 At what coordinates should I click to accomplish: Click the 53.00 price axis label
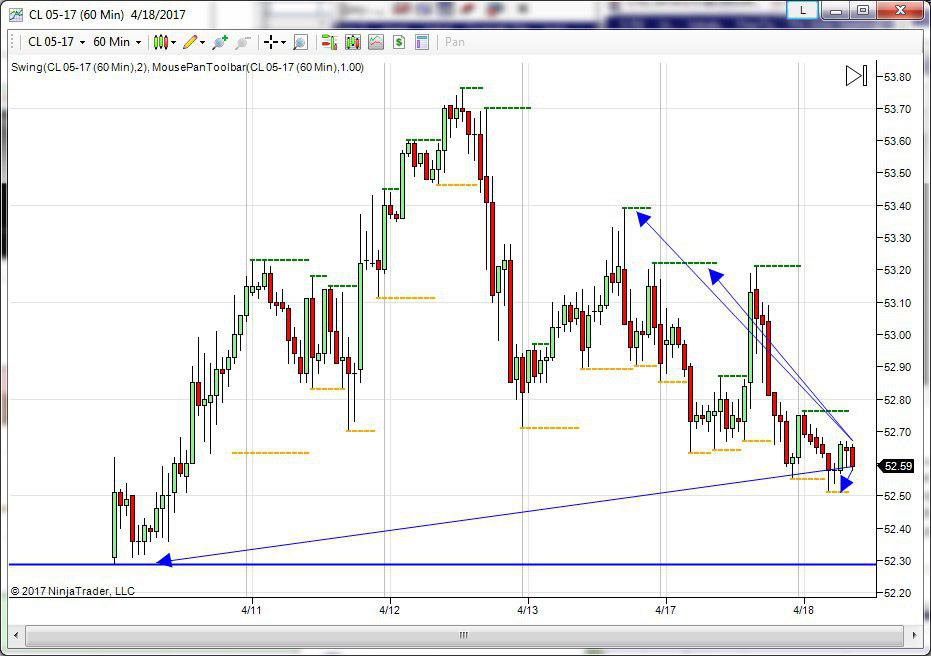coord(897,335)
